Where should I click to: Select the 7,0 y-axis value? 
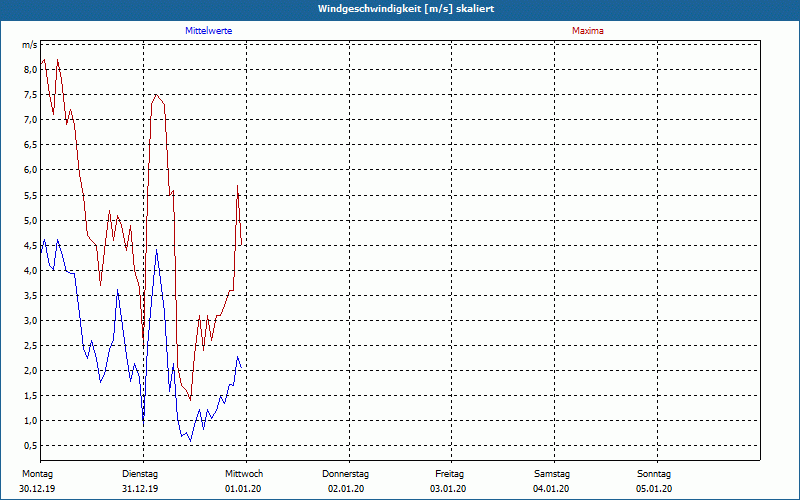pyautogui.click(x=31, y=120)
